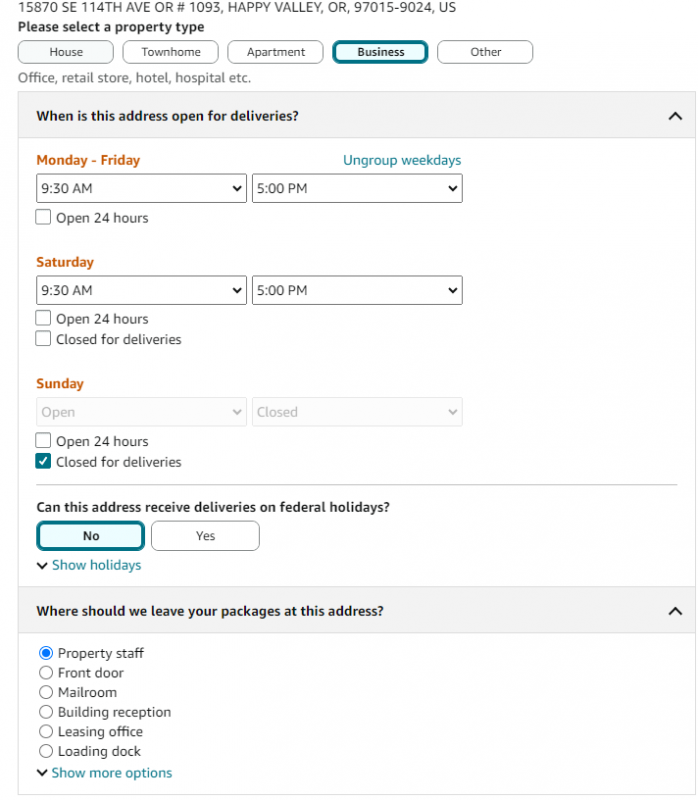Pick the Other property type

click(485, 52)
